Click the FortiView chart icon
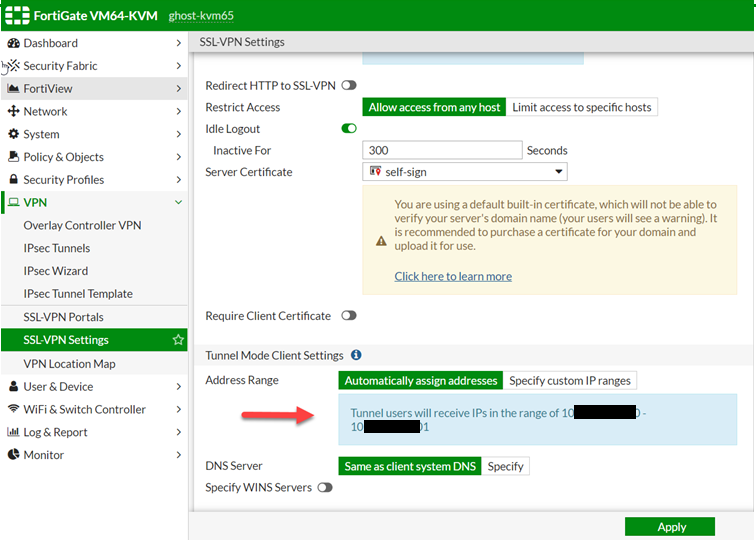 [x=14, y=89]
